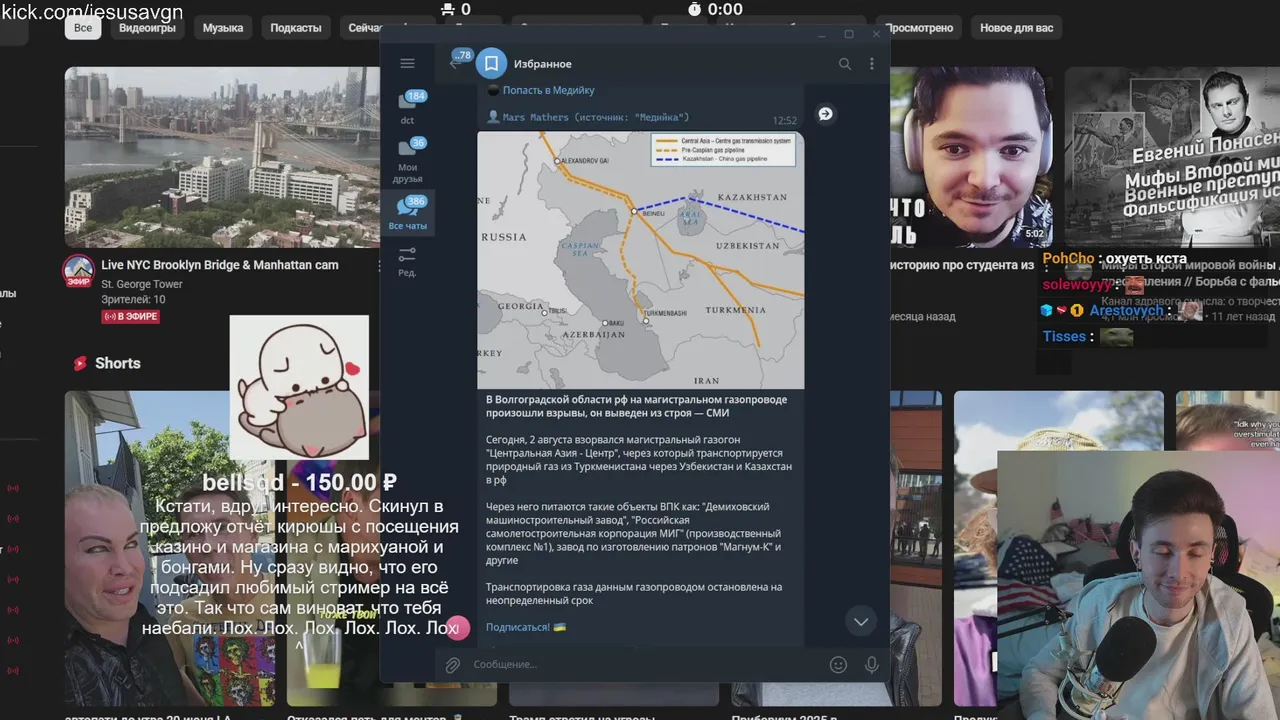Open the three-dot chat options menu

872,64
